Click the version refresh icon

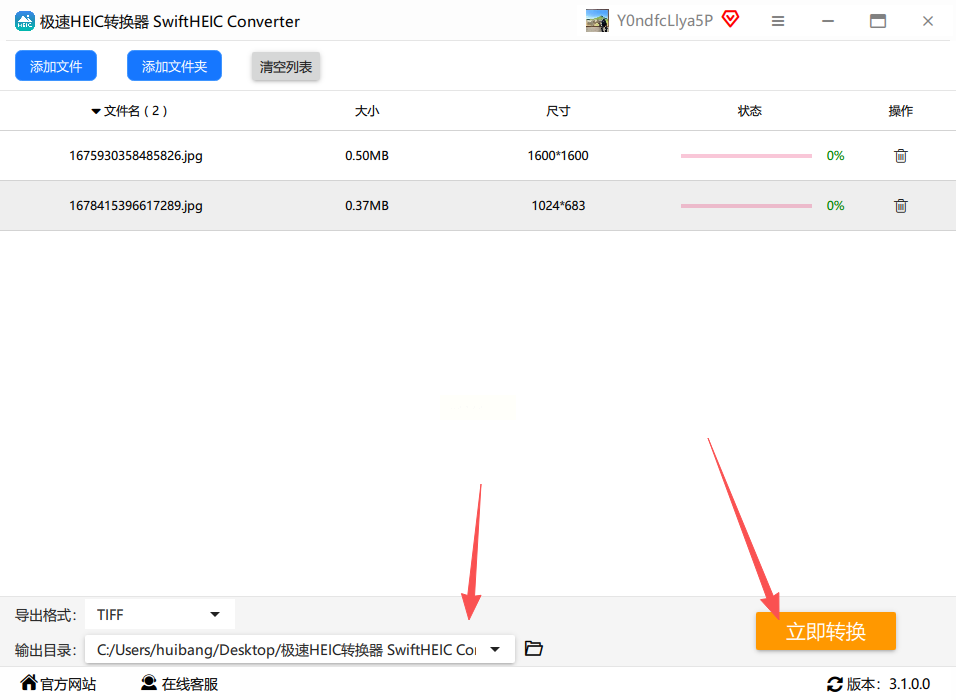[835, 684]
